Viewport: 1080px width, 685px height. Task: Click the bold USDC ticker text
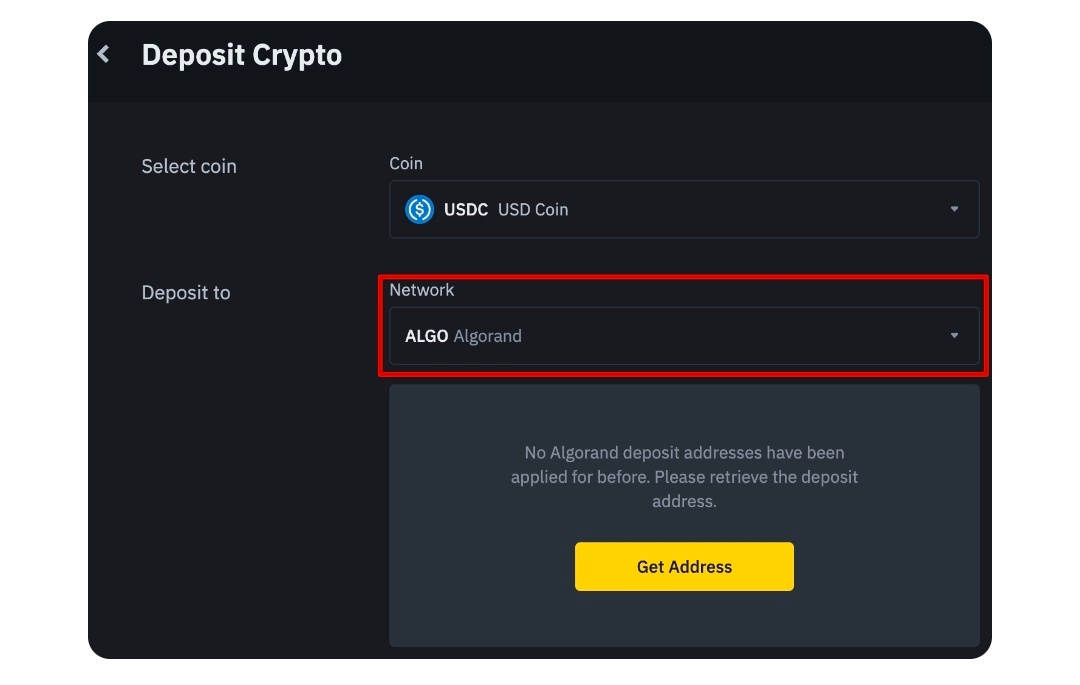pyautogui.click(x=466, y=209)
